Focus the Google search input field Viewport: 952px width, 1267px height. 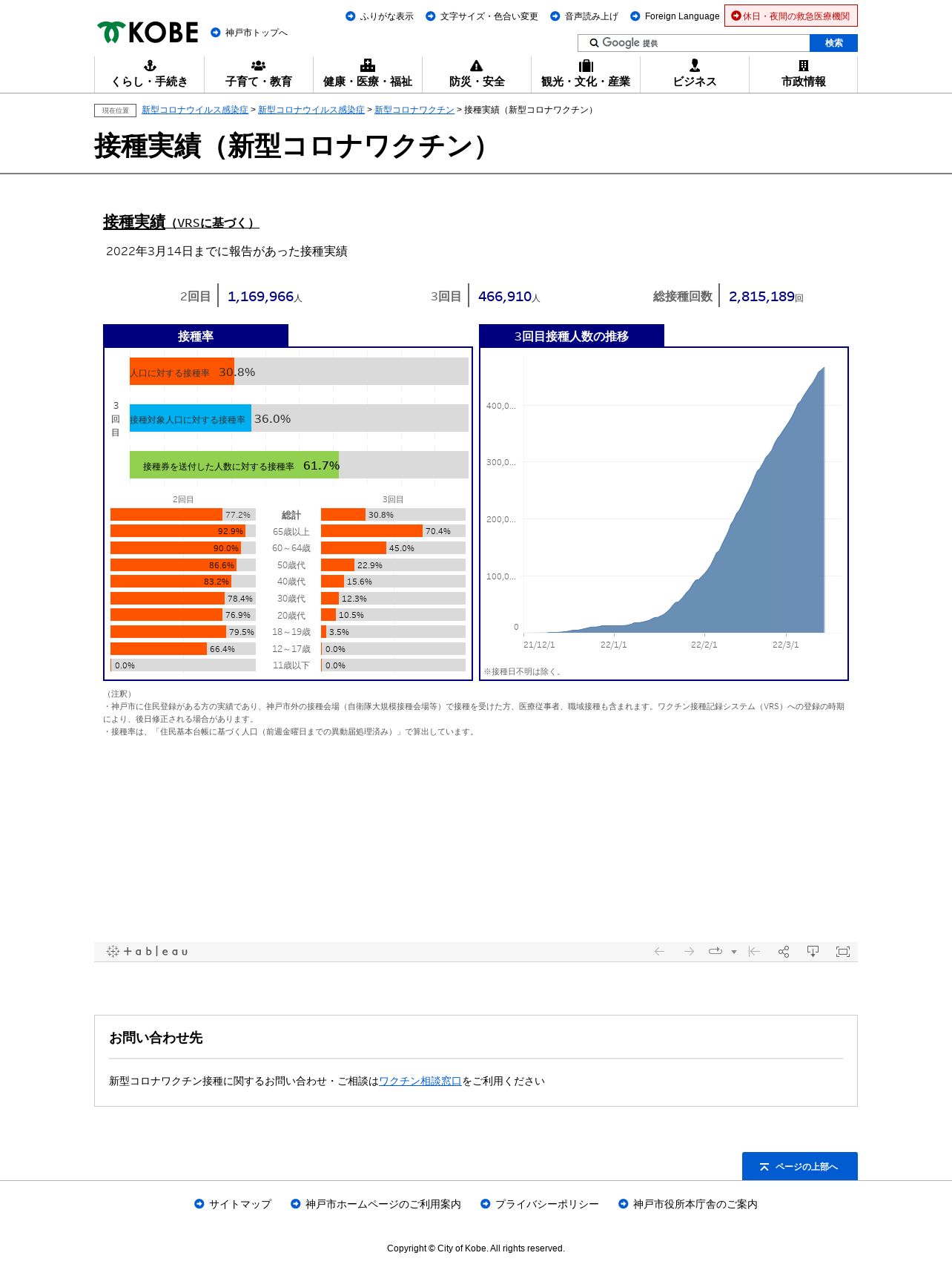tap(694, 43)
